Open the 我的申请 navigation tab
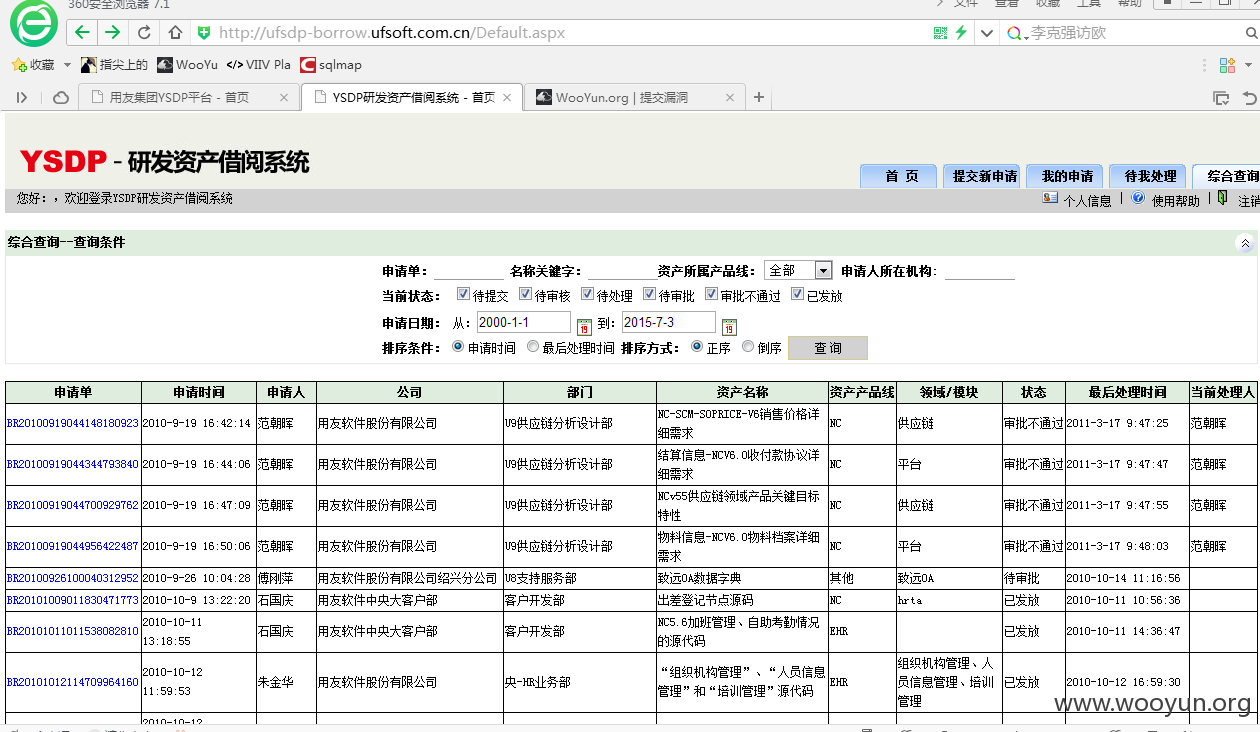The image size is (1260, 732). pyautogui.click(x=1067, y=176)
